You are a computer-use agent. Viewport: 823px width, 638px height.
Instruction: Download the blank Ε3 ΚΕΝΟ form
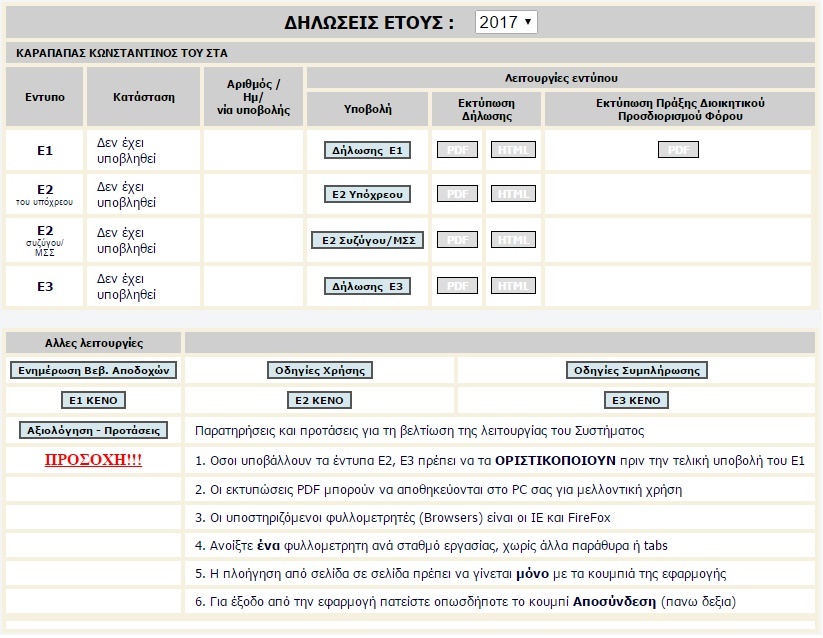click(637, 400)
